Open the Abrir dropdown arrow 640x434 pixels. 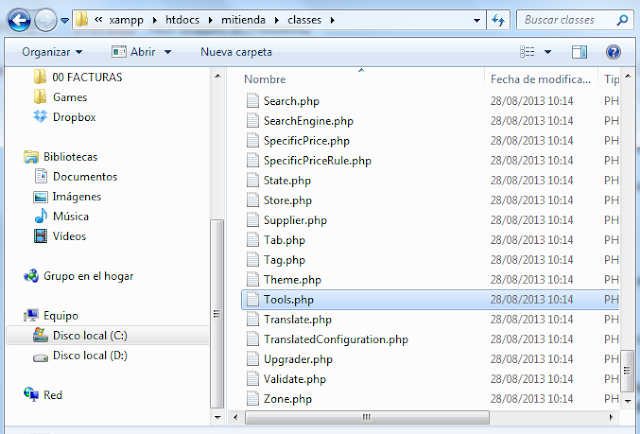coord(168,52)
